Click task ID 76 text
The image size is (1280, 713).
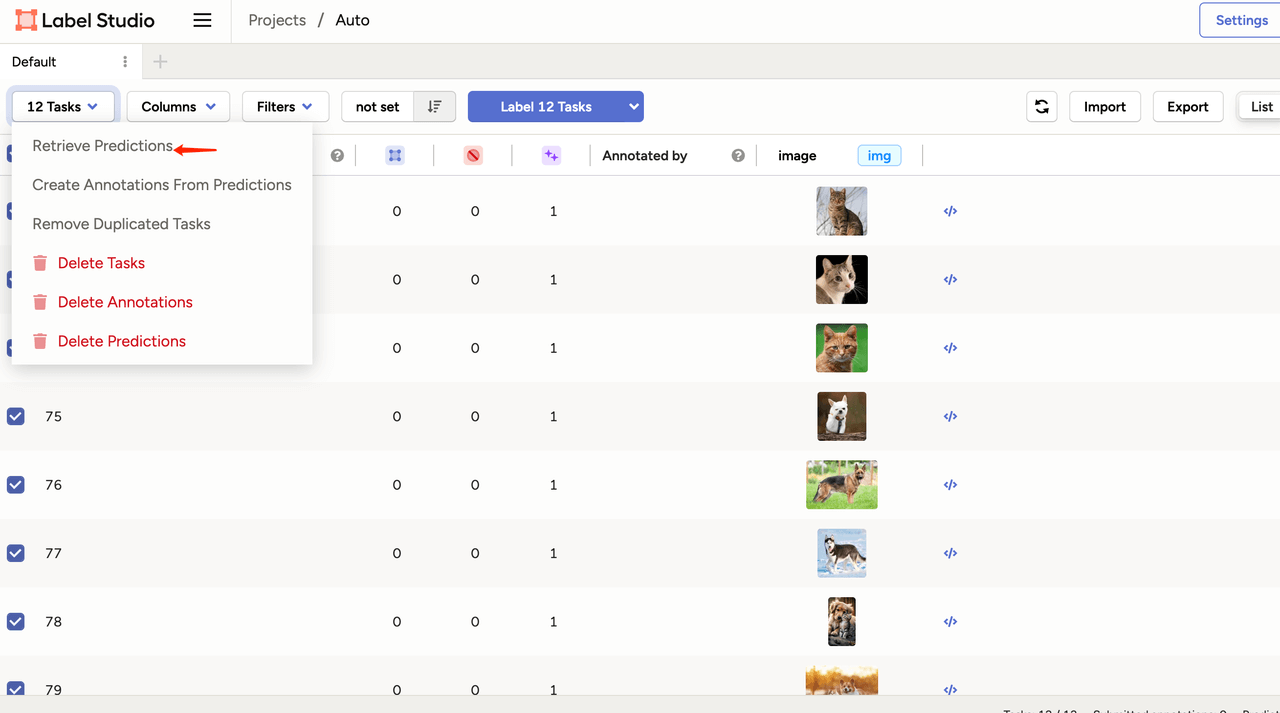tap(53, 485)
